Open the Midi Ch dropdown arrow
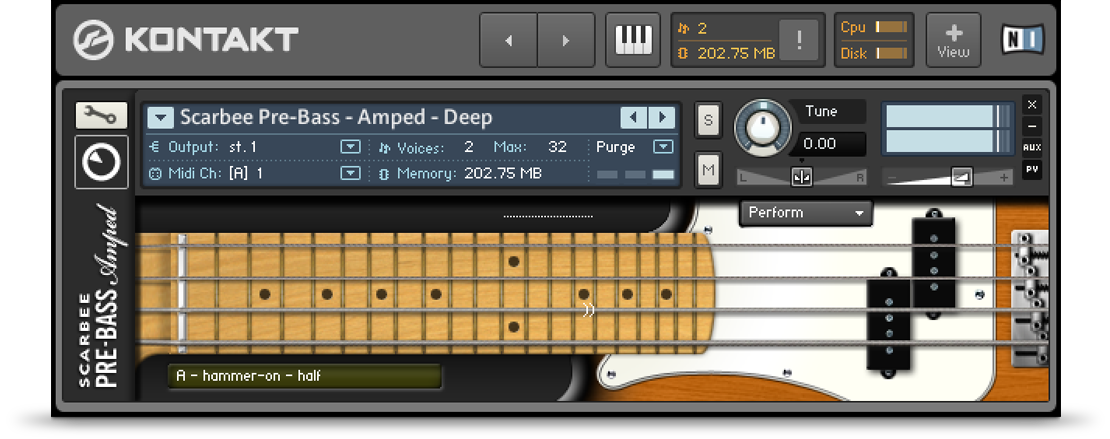 tap(350, 173)
